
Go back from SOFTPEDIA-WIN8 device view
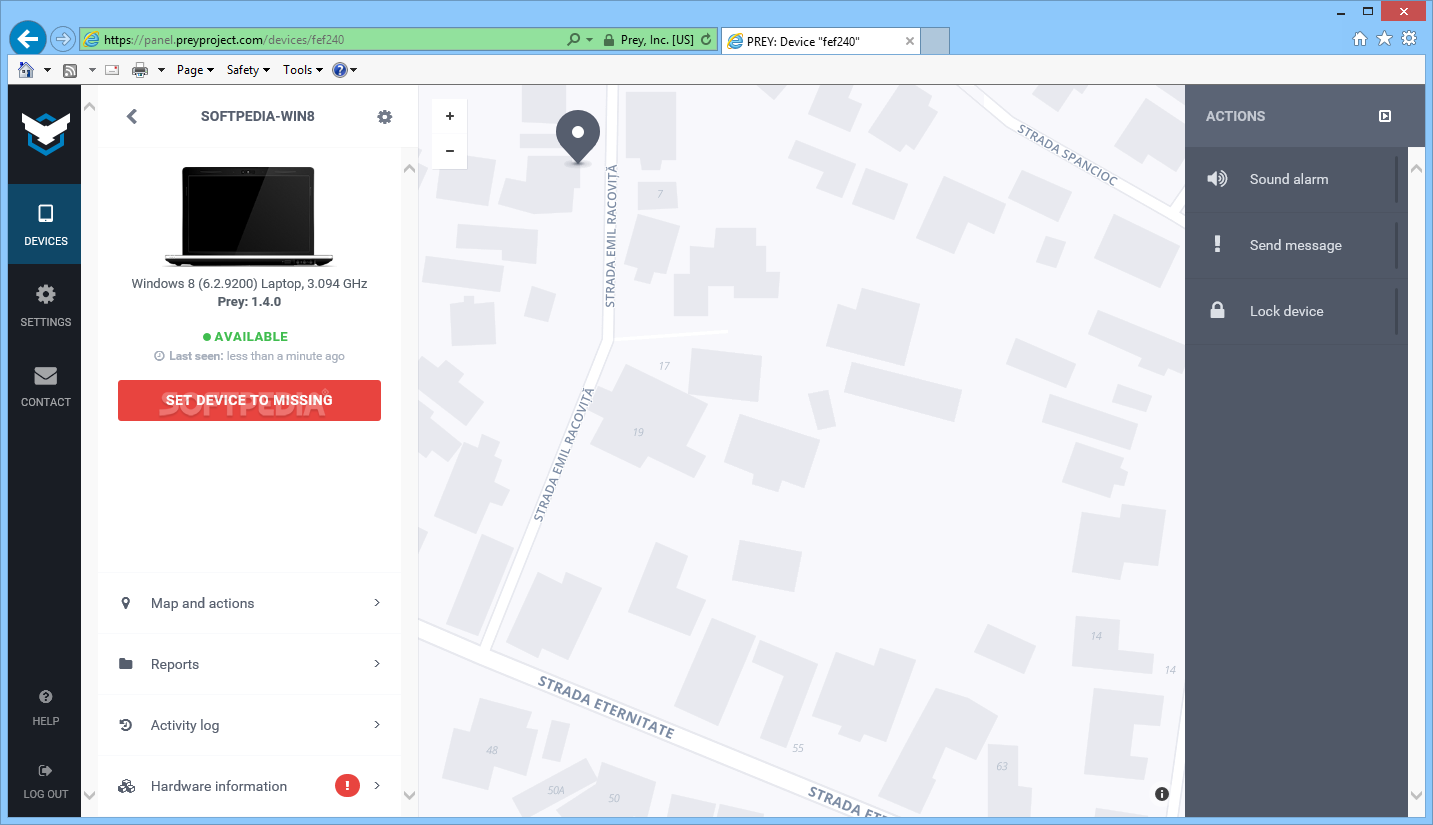131,116
